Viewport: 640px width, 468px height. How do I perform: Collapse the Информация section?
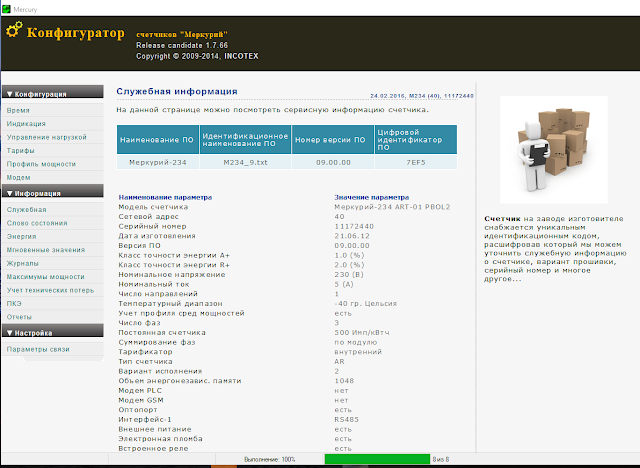(x=53, y=191)
